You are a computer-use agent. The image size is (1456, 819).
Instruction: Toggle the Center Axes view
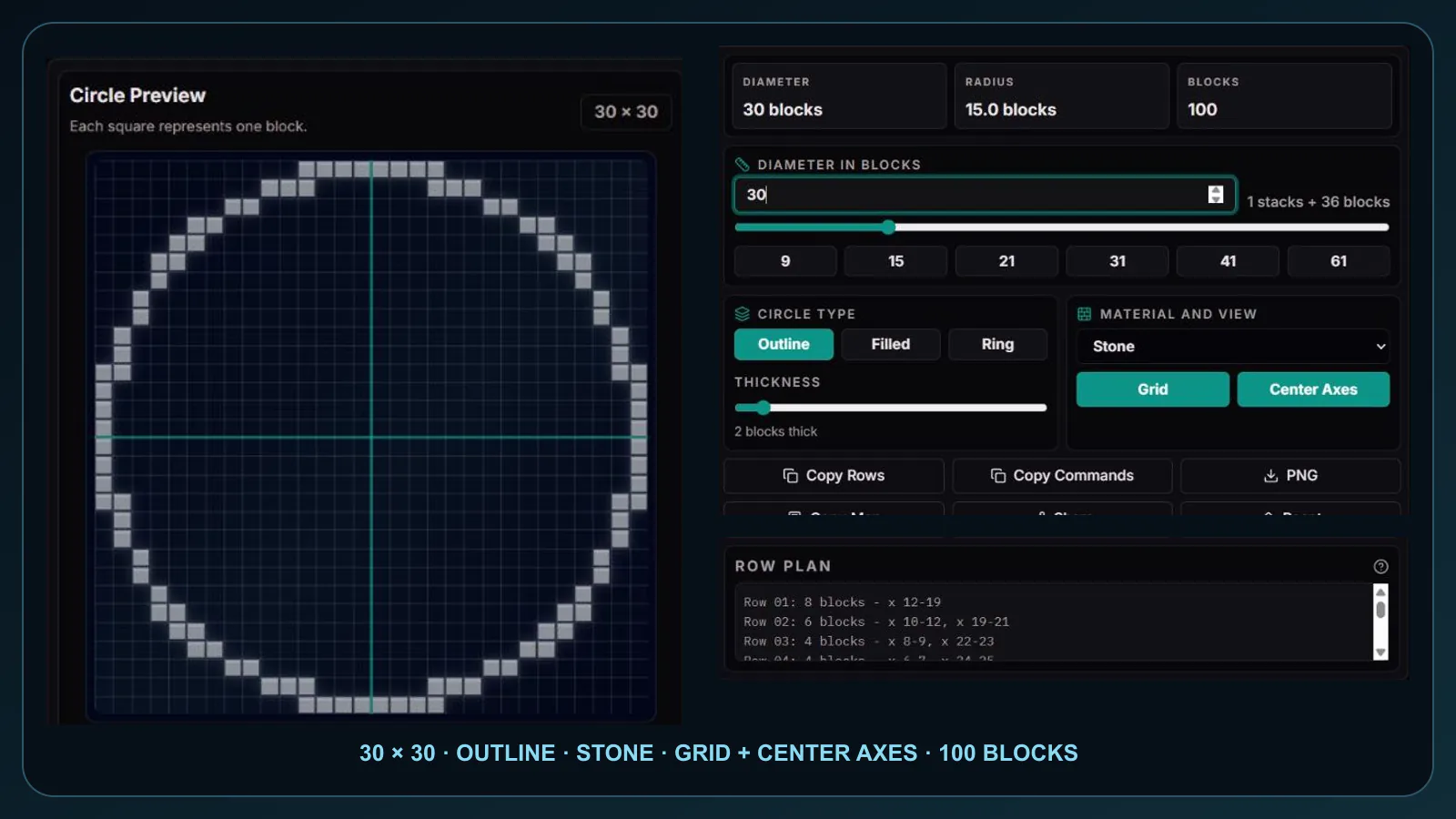[1313, 389]
